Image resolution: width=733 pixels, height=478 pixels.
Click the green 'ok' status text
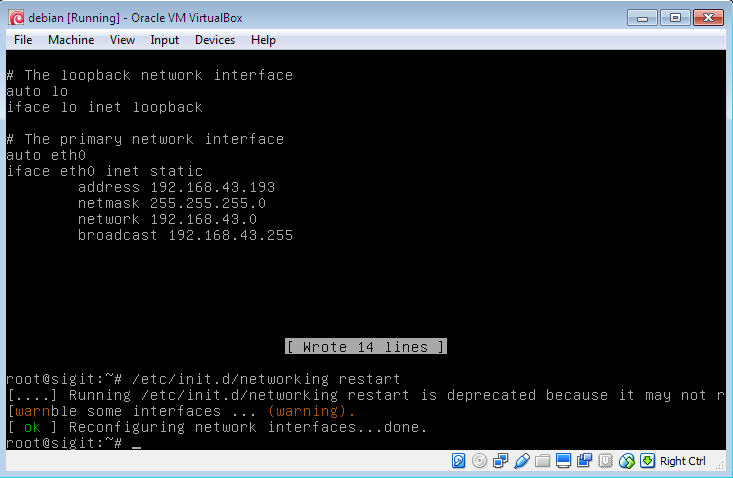coord(32,427)
